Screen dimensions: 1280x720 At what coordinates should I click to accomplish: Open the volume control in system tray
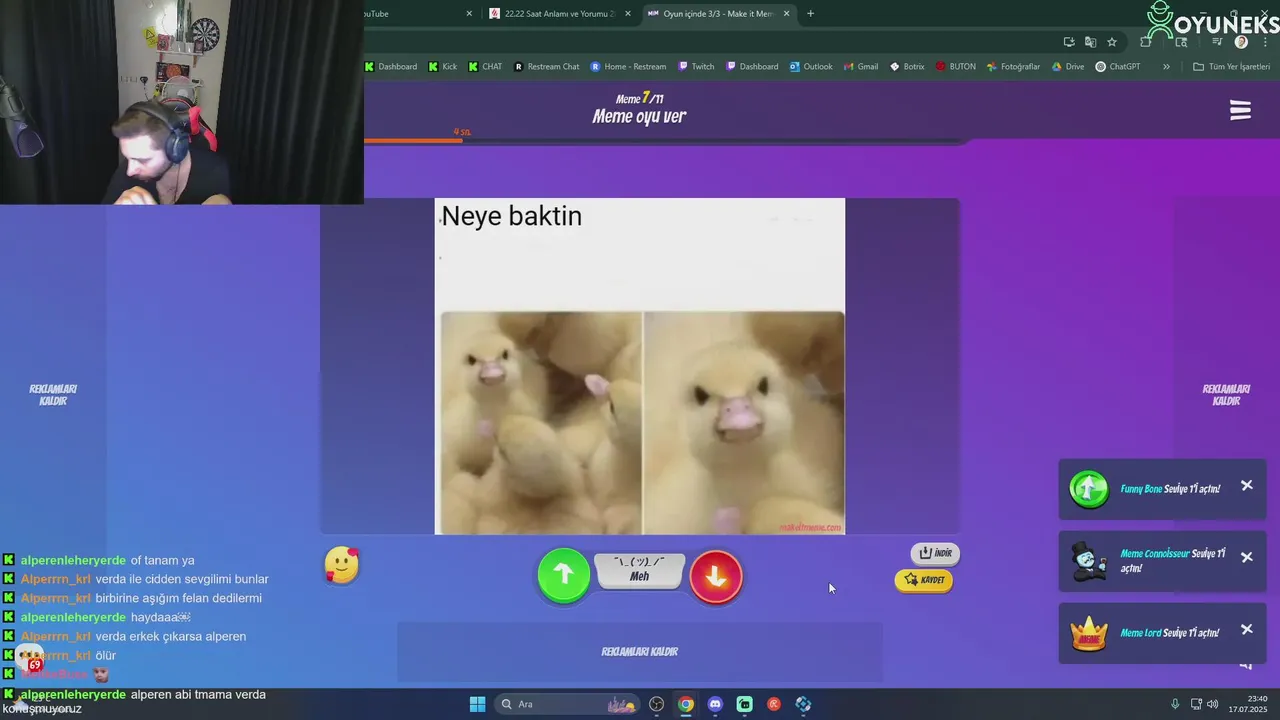[1212, 704]
